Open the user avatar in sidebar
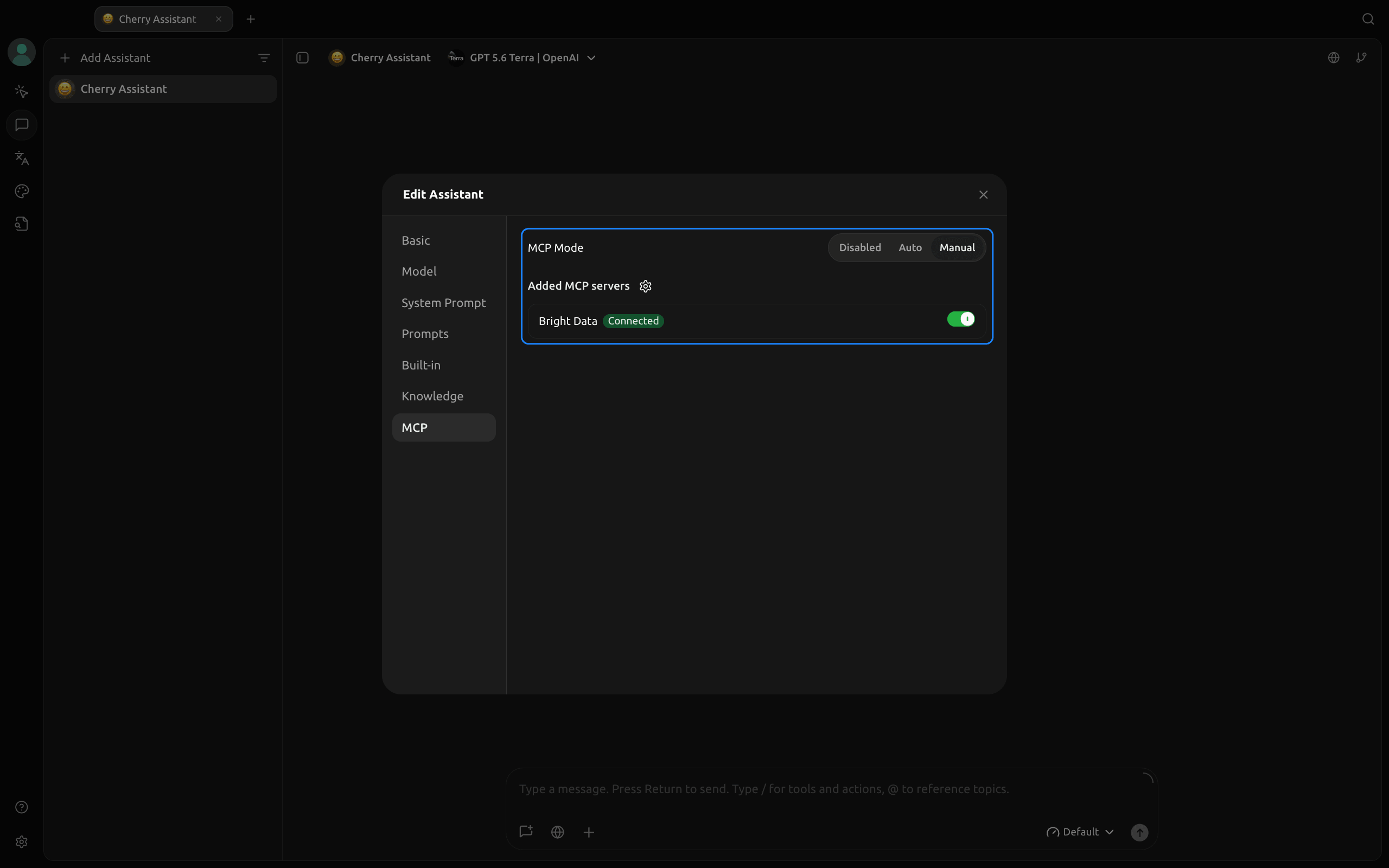The width and height of the screenshot is (1389, 868). pos(22,53)
